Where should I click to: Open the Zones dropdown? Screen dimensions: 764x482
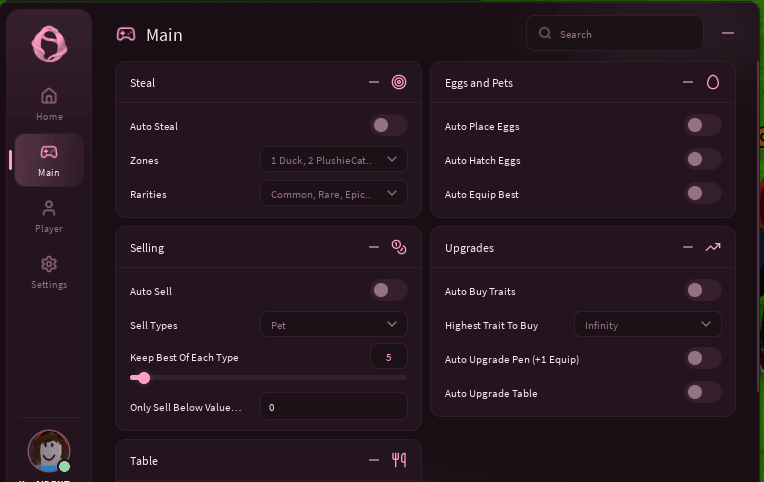[x=334, y=160]
